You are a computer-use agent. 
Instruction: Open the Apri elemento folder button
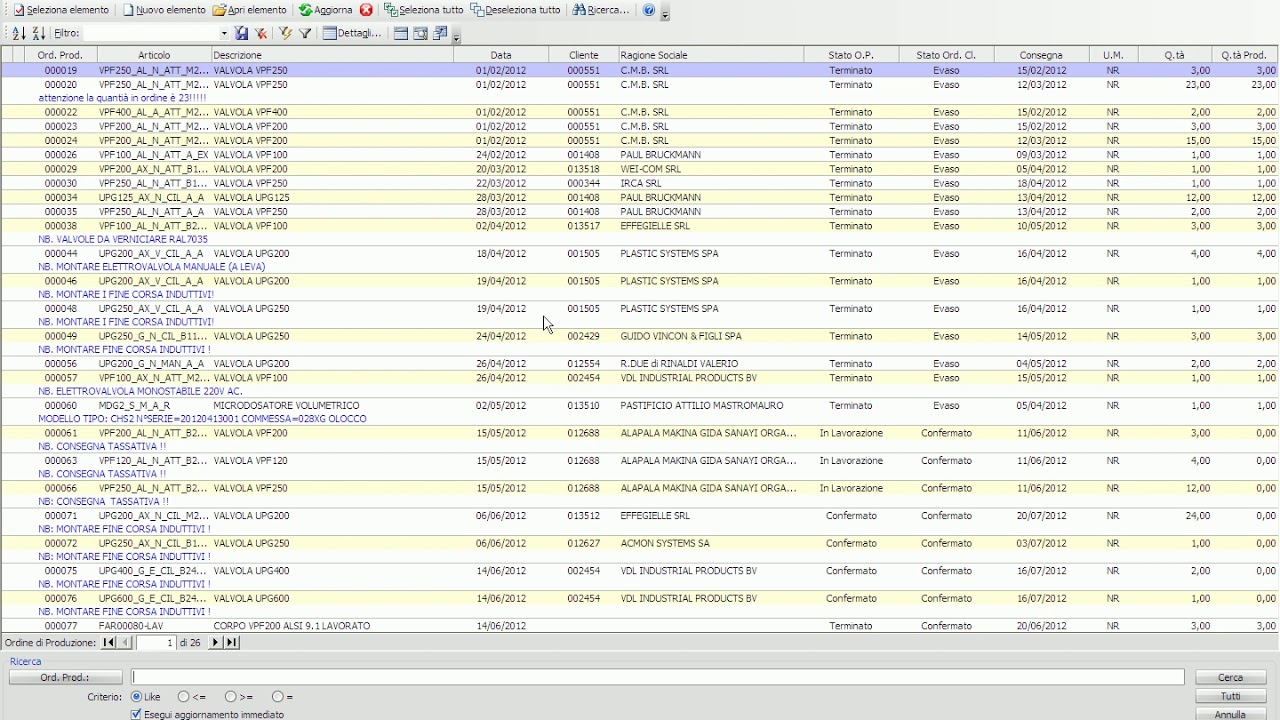(x=250, y=10)
